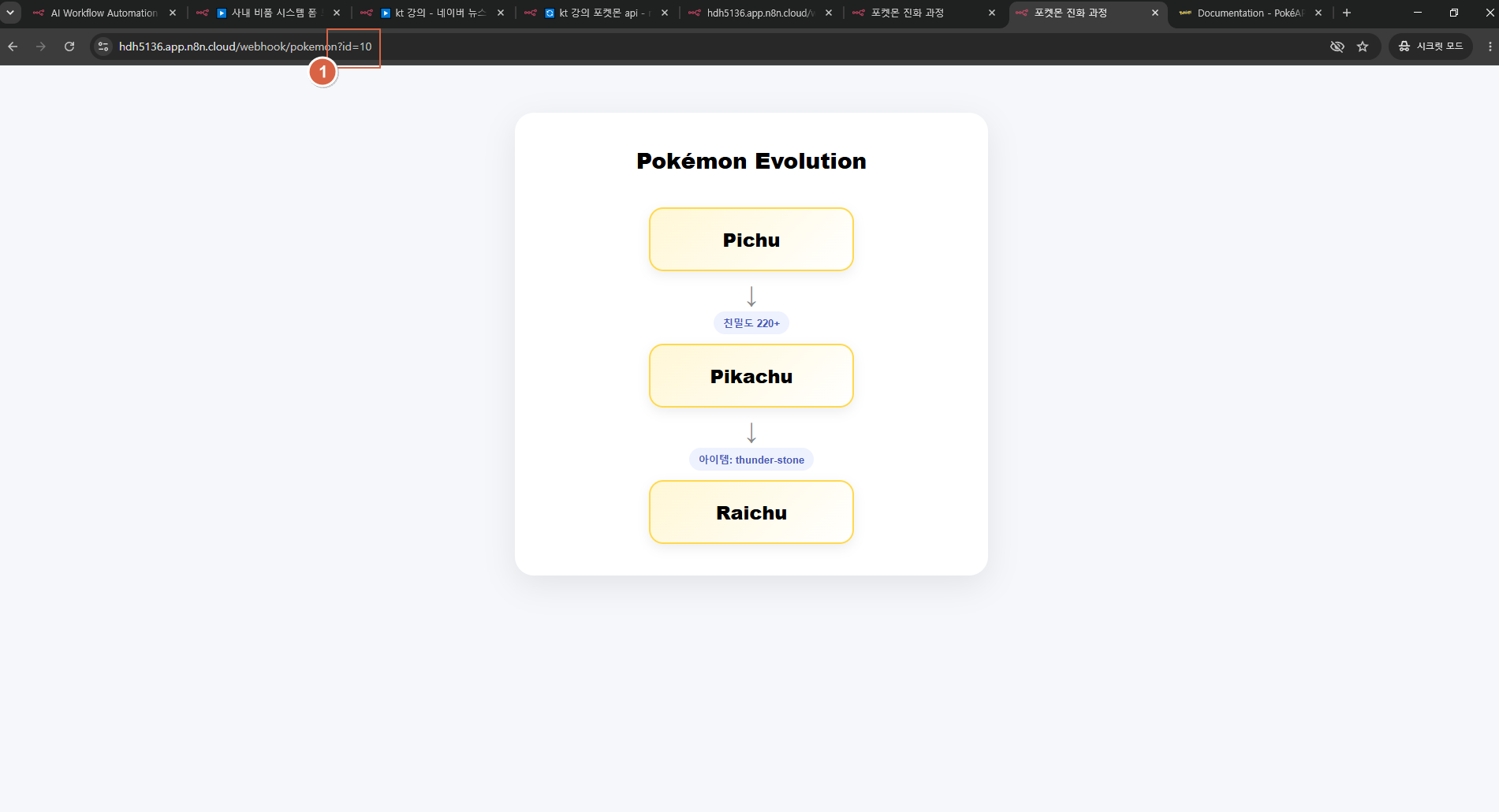Minimize the browser window
Image resolution: width=1499 pixels, height=812 pixels.
(1418, 13)
